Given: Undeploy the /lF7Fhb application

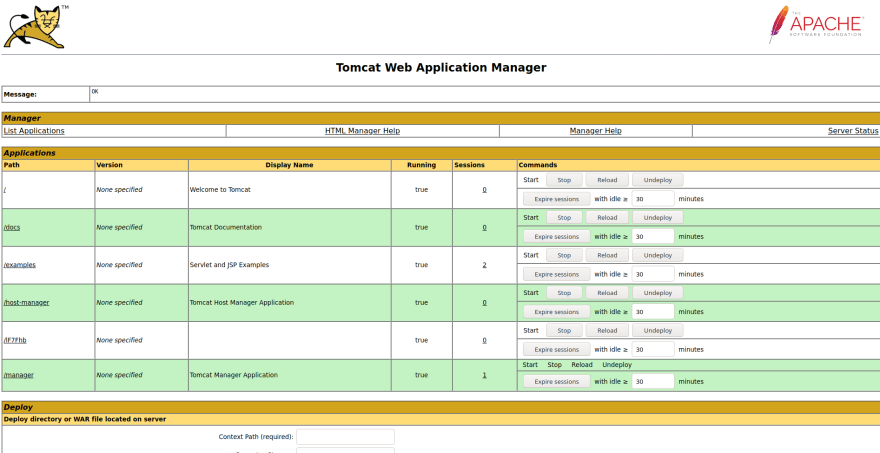Looking at the screenshot, I should (x=657, y=331).
